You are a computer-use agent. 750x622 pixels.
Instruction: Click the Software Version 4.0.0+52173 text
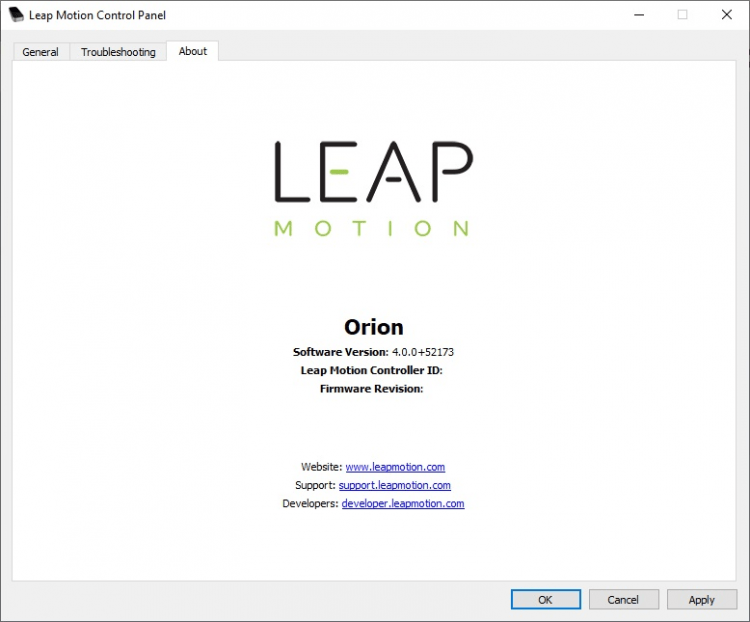pyautogui.click(x=373, y=352)
